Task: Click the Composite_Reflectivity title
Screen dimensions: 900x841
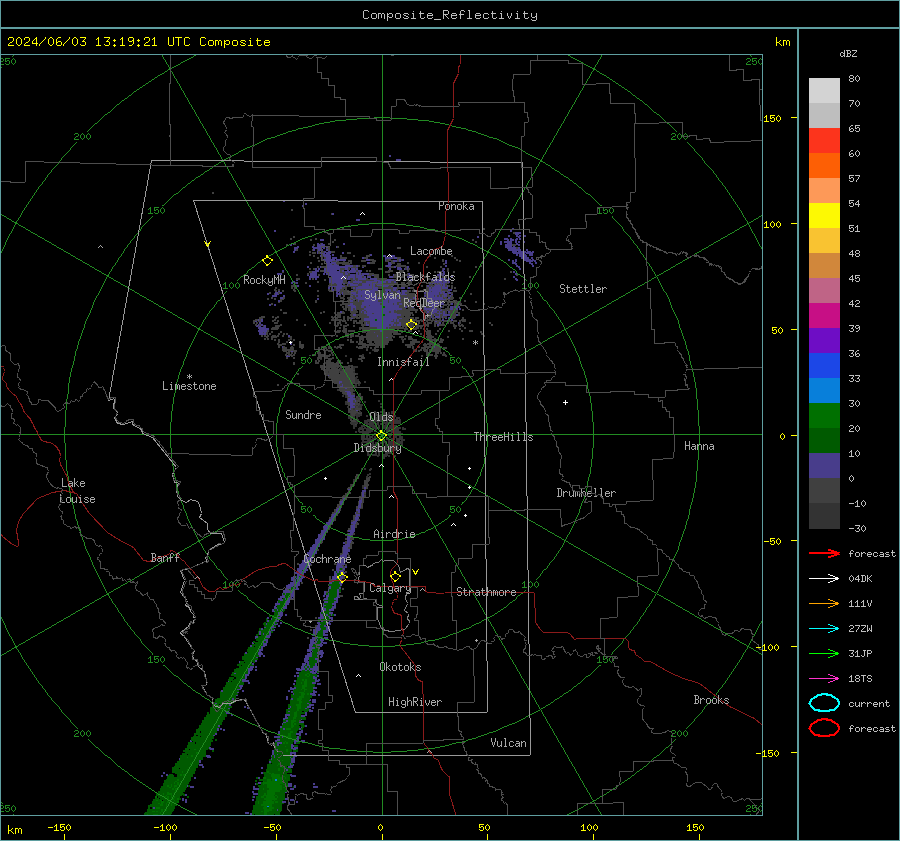Action: 450,15
